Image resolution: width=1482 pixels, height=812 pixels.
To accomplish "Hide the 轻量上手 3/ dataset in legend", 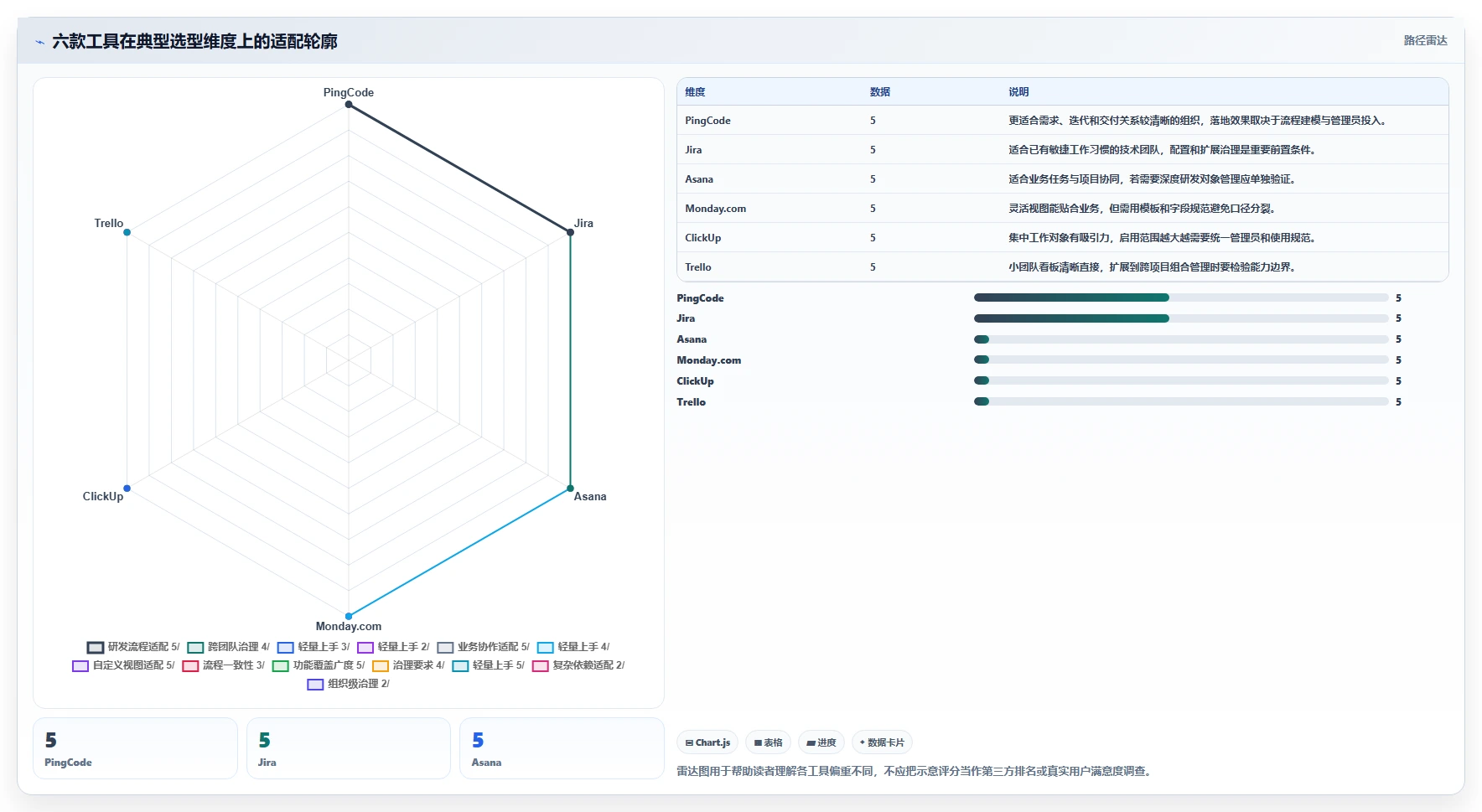I will pos(313,647).
